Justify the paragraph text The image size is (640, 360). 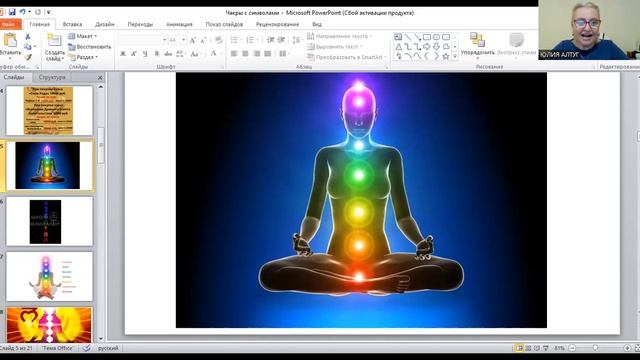[268, 53]
